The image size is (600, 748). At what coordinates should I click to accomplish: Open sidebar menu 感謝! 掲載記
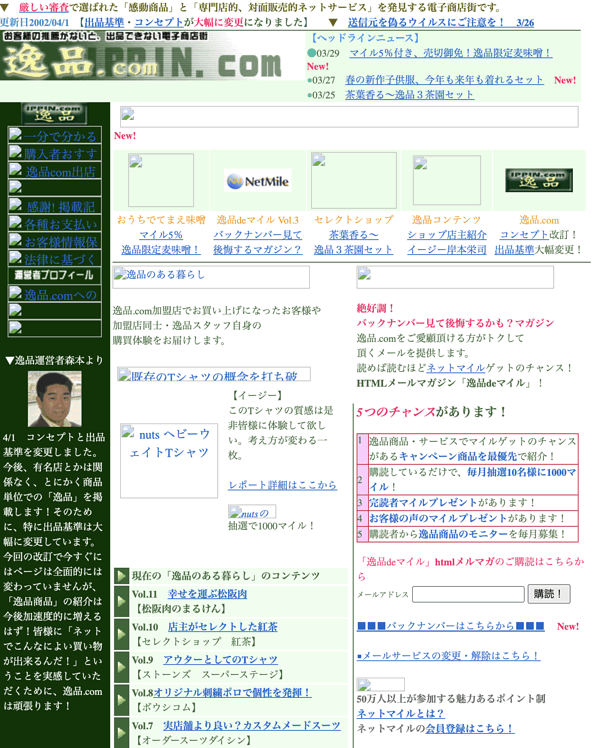(55, 206)
